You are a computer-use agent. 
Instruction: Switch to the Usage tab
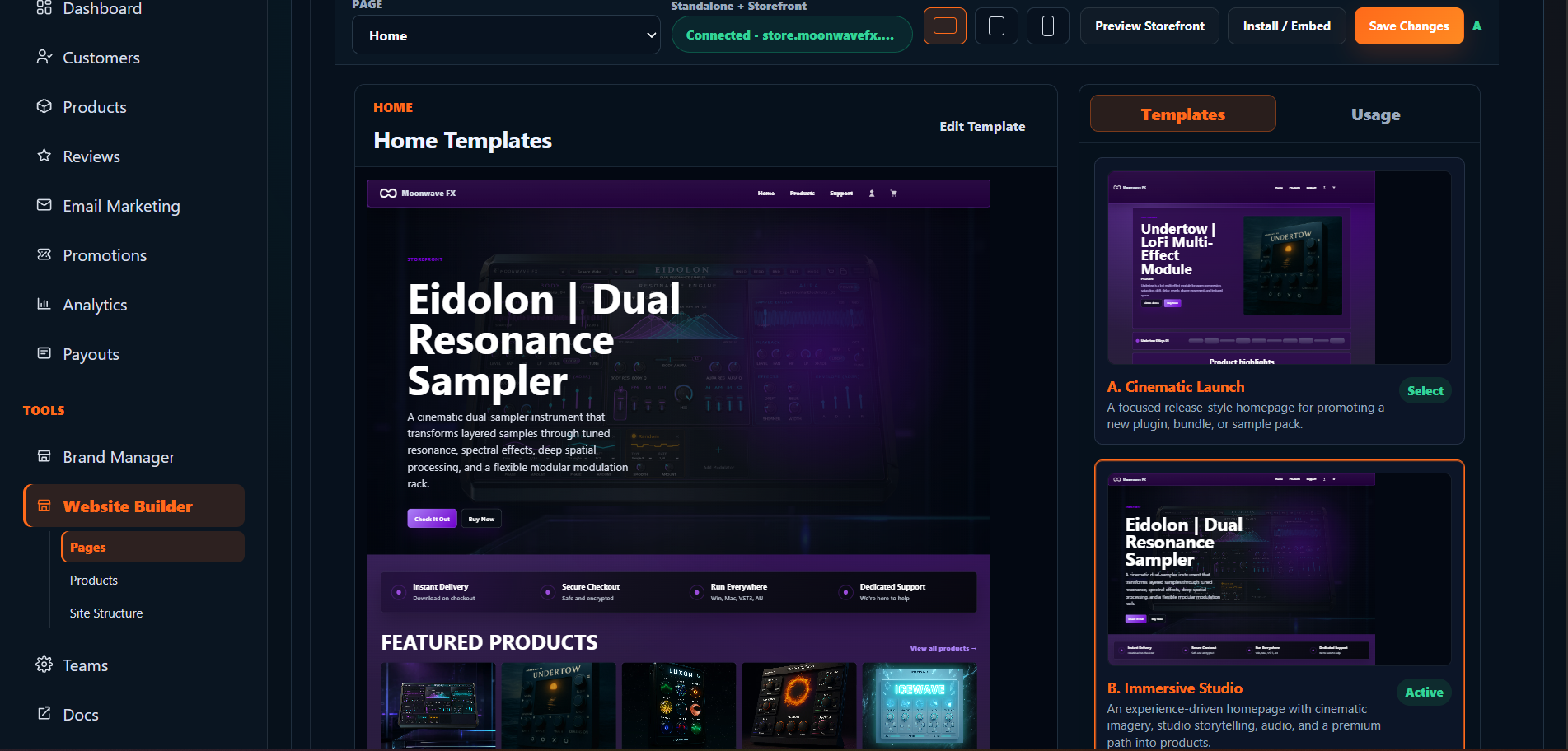(x=1375, y=114)
